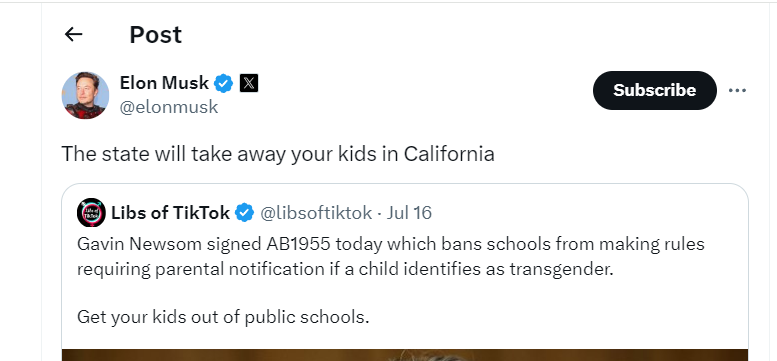The image size is (777, 361).
Task: Open Elon Musk's profile picture
Action: click(85, 95)
